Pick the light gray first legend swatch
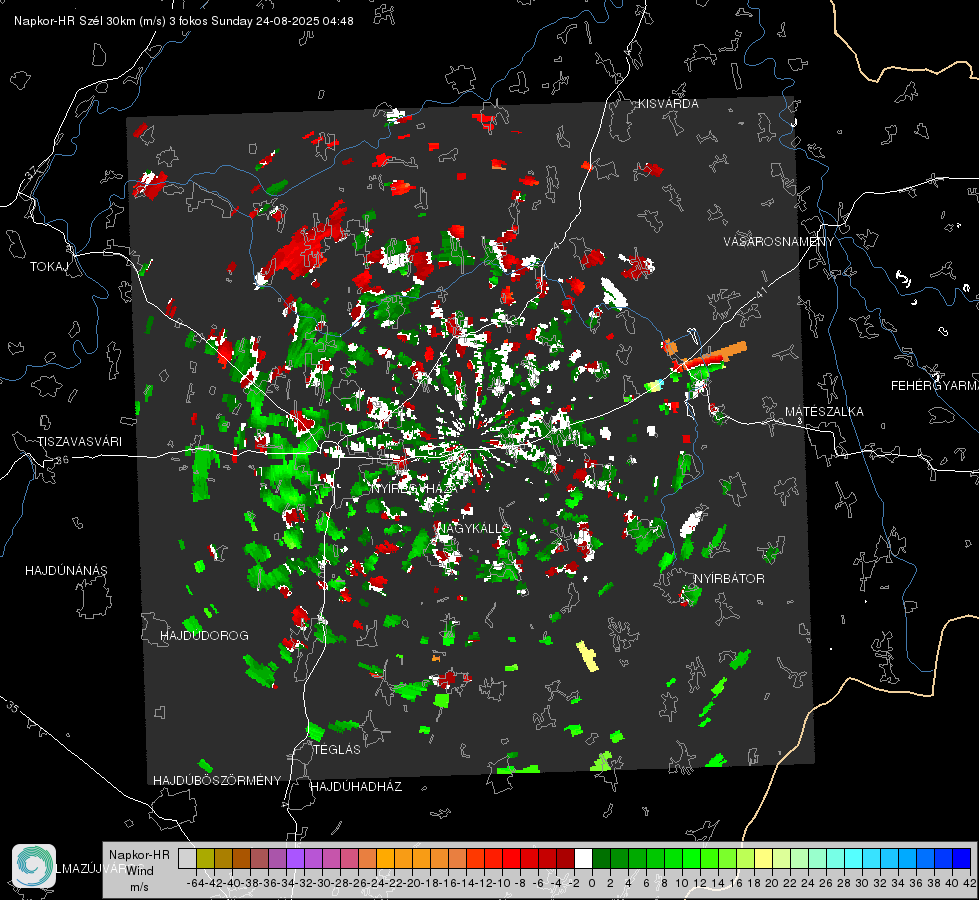This screenshot has width=979, height=900. [x=187, y=858]
